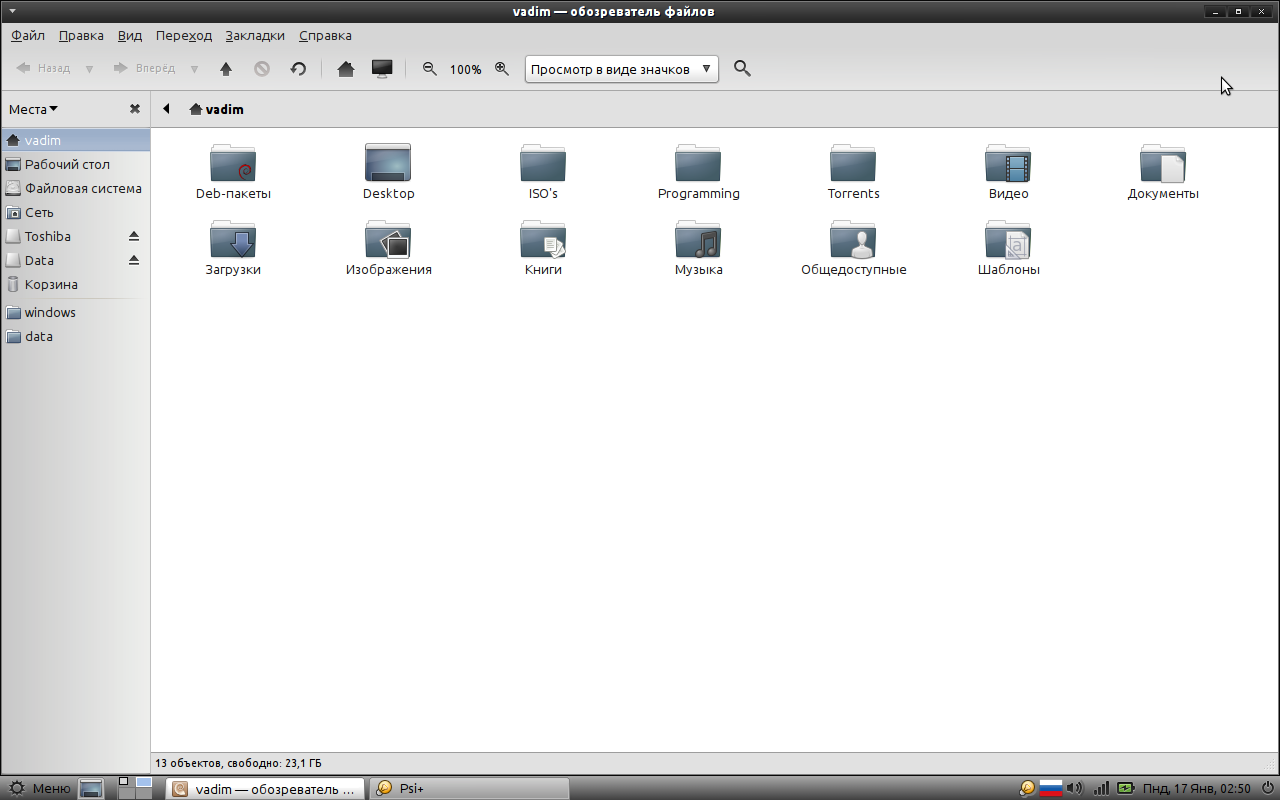Open the Закладки menu
The width and height of the screenshot is (1280, 800).
(x=254, y=35)
